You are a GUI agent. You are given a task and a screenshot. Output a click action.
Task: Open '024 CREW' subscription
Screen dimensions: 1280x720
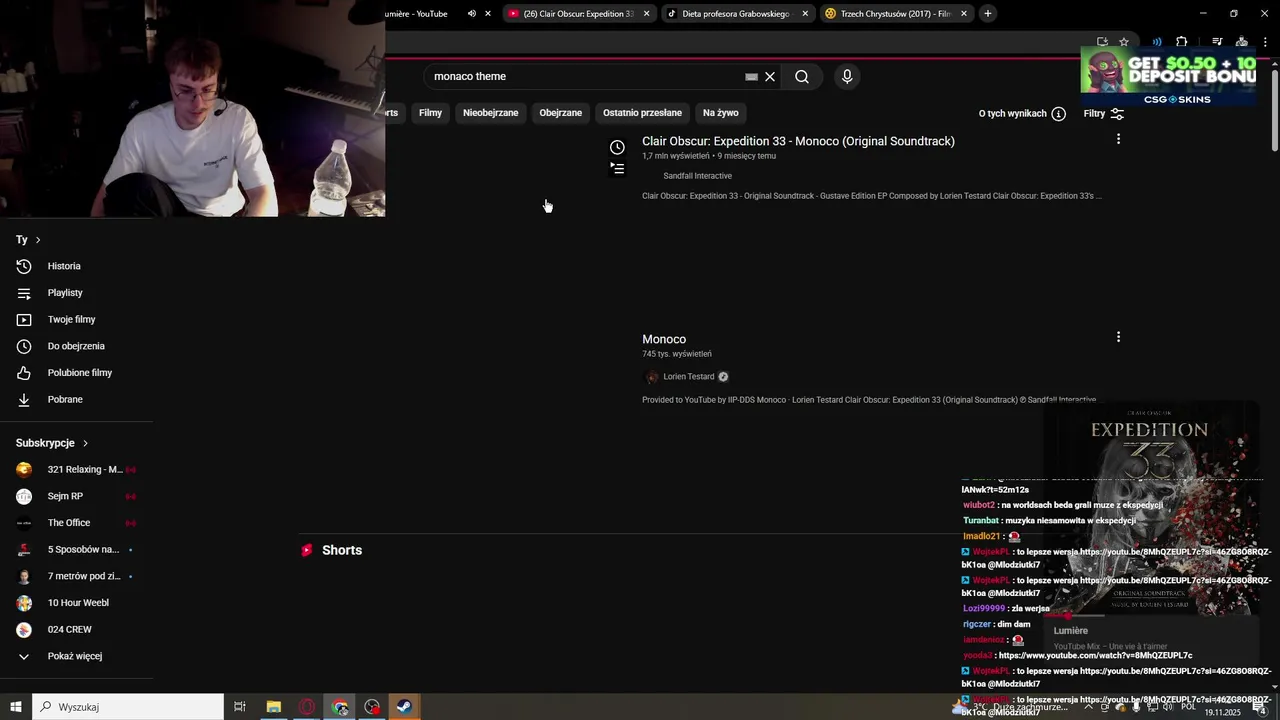pos(76,630)
